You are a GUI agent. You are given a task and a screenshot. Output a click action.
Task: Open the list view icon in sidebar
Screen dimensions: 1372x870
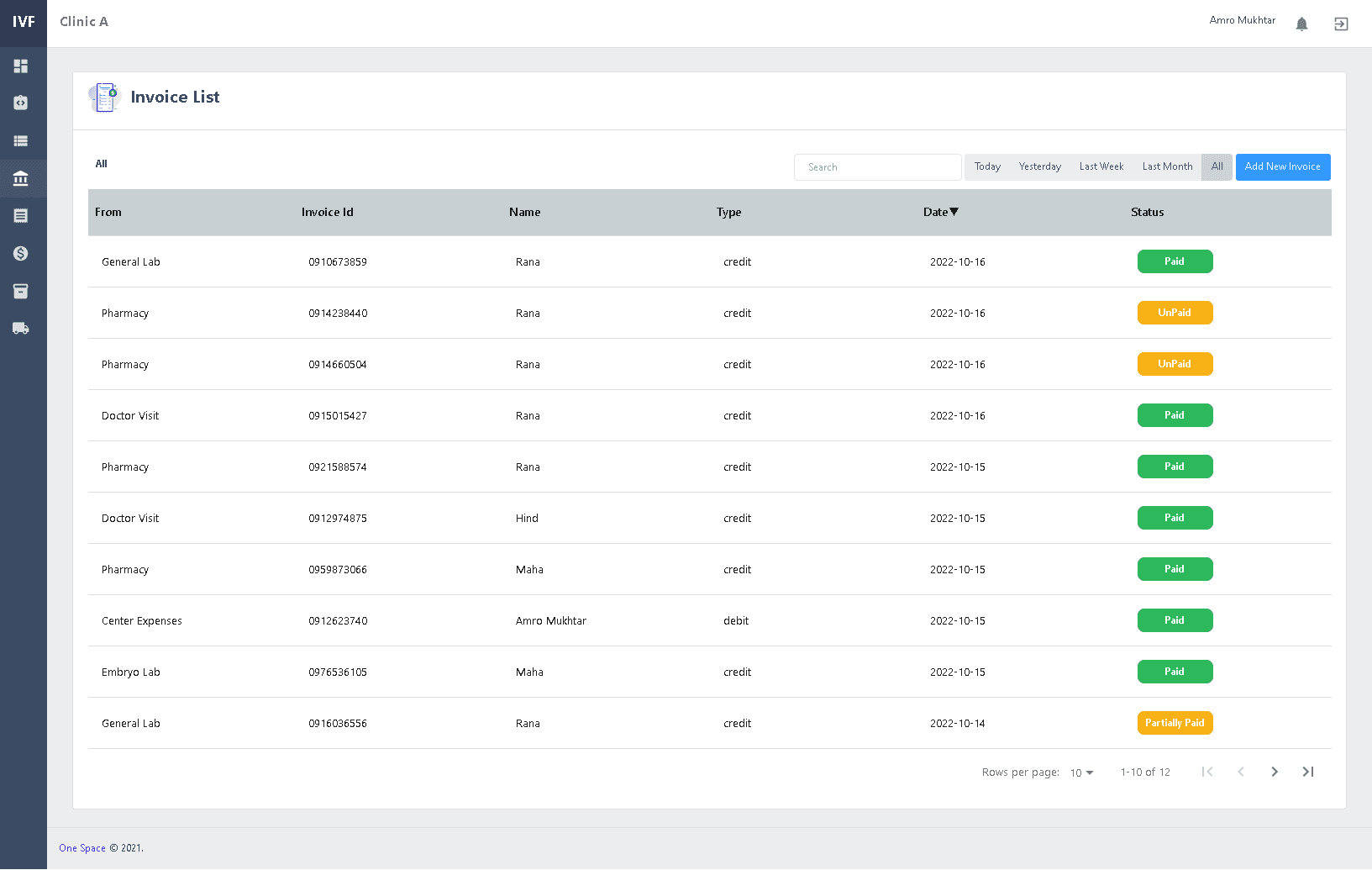coord(22,141)
